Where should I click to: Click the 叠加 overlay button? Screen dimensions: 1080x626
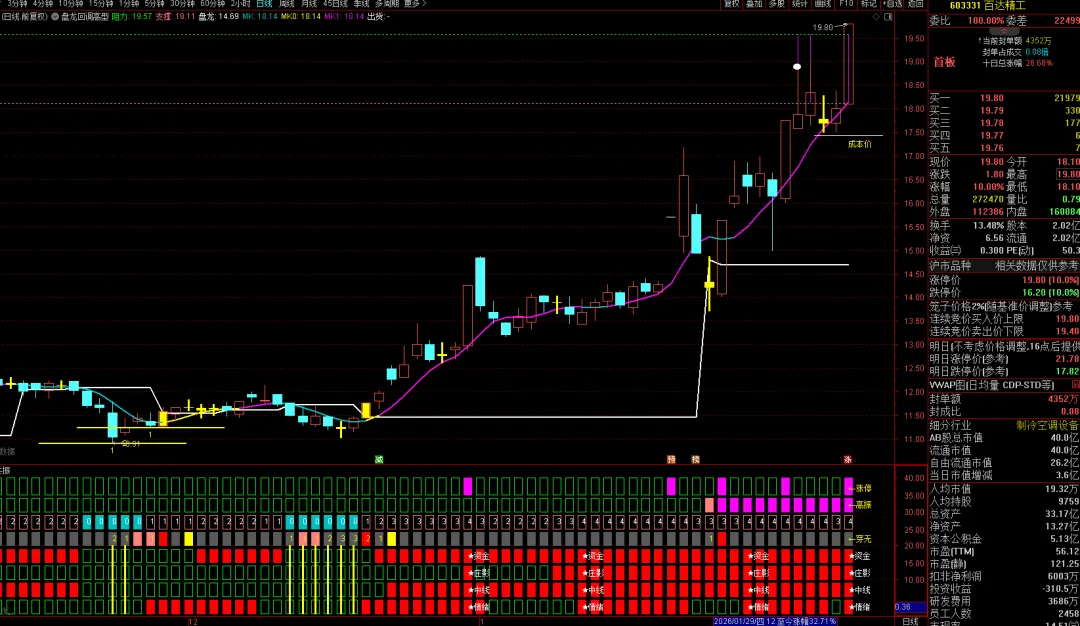[754, 3]
